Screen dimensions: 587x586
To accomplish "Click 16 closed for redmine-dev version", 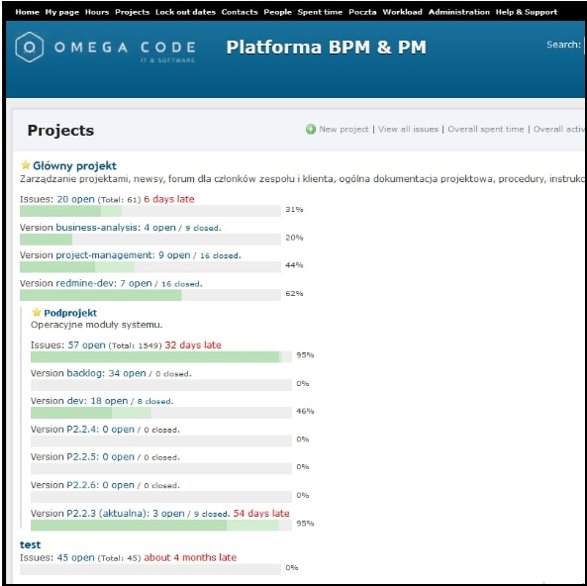I will 181,284.
